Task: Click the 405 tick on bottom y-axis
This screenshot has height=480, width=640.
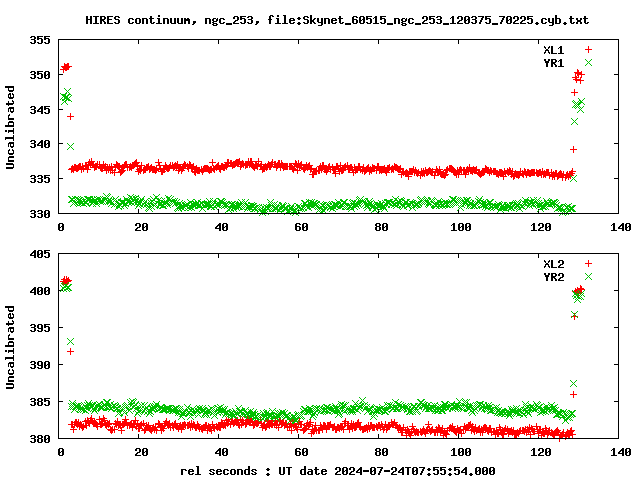Action: [40, 254]
